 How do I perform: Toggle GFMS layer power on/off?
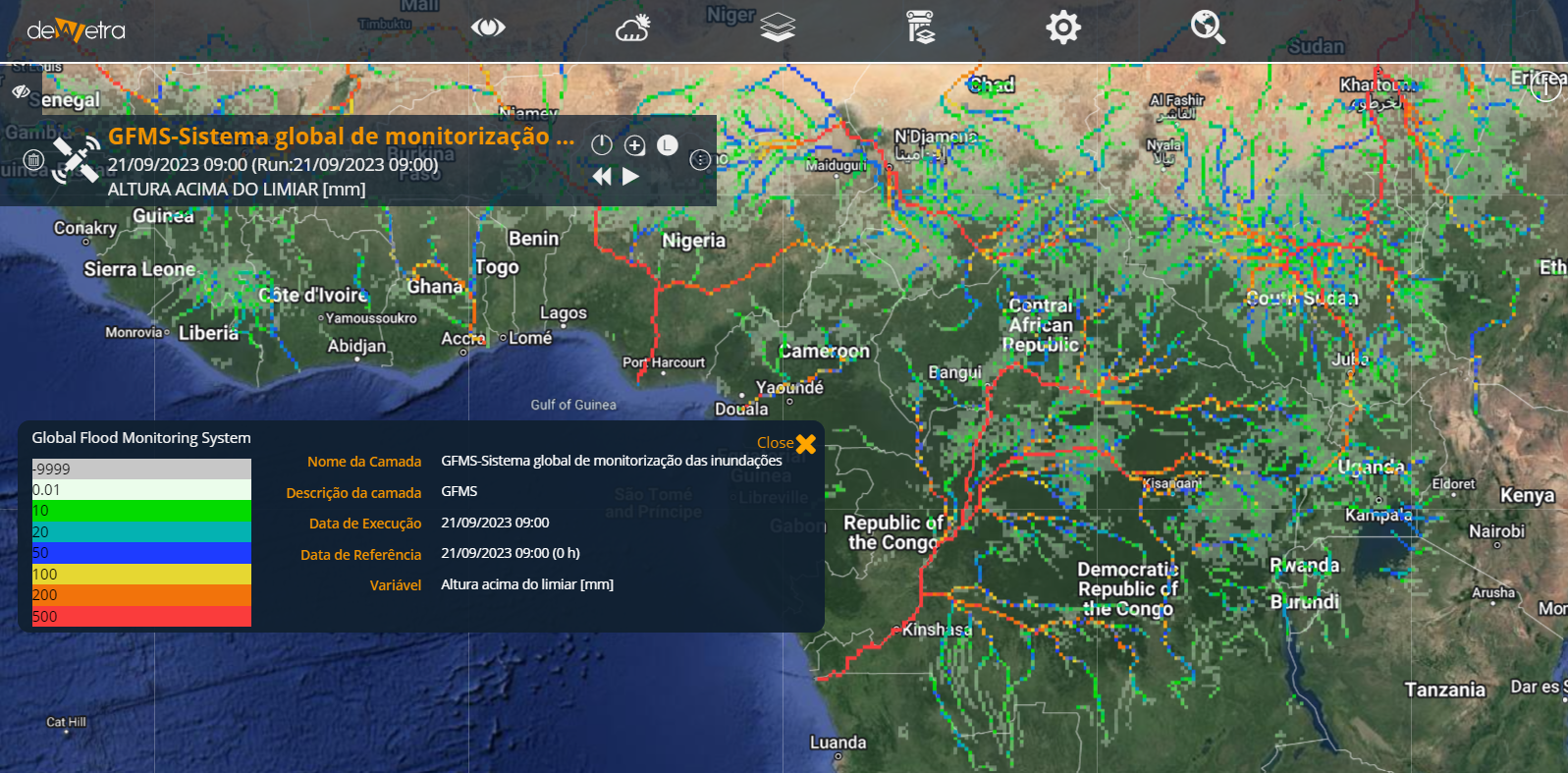[602, 145]
